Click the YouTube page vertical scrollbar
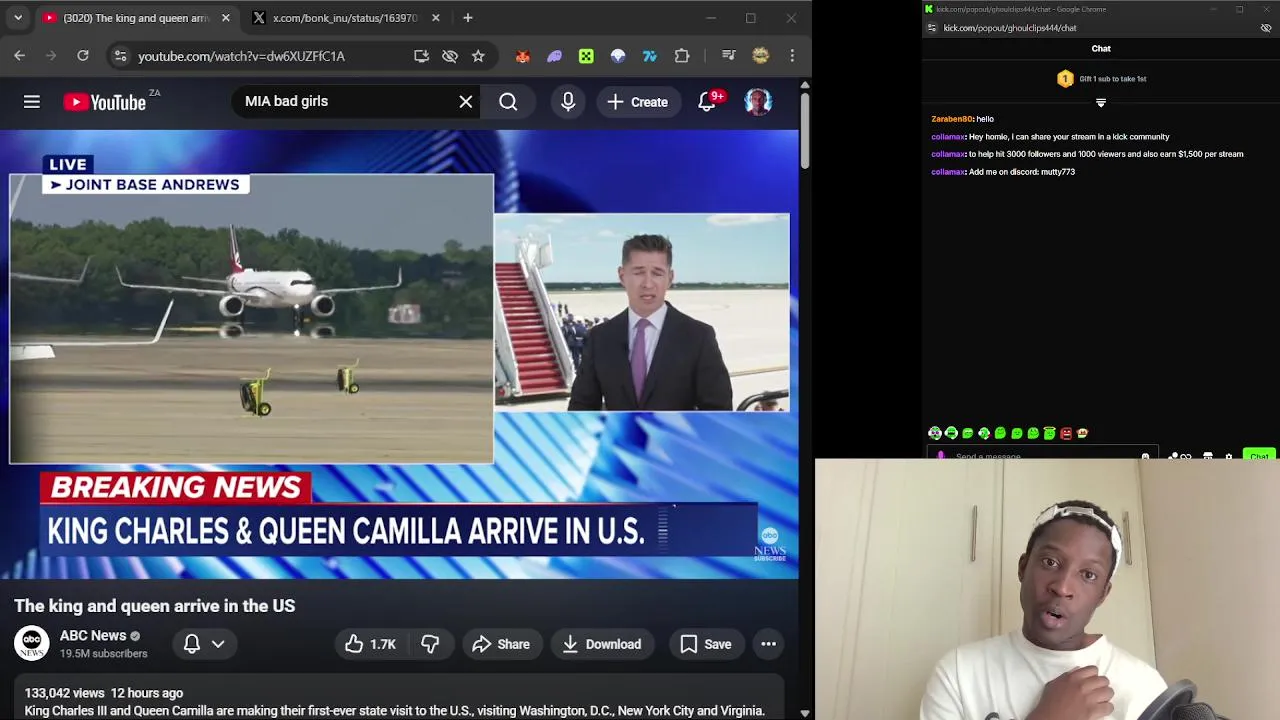This screenshot has width=1280, height=720. coord(805,130)
